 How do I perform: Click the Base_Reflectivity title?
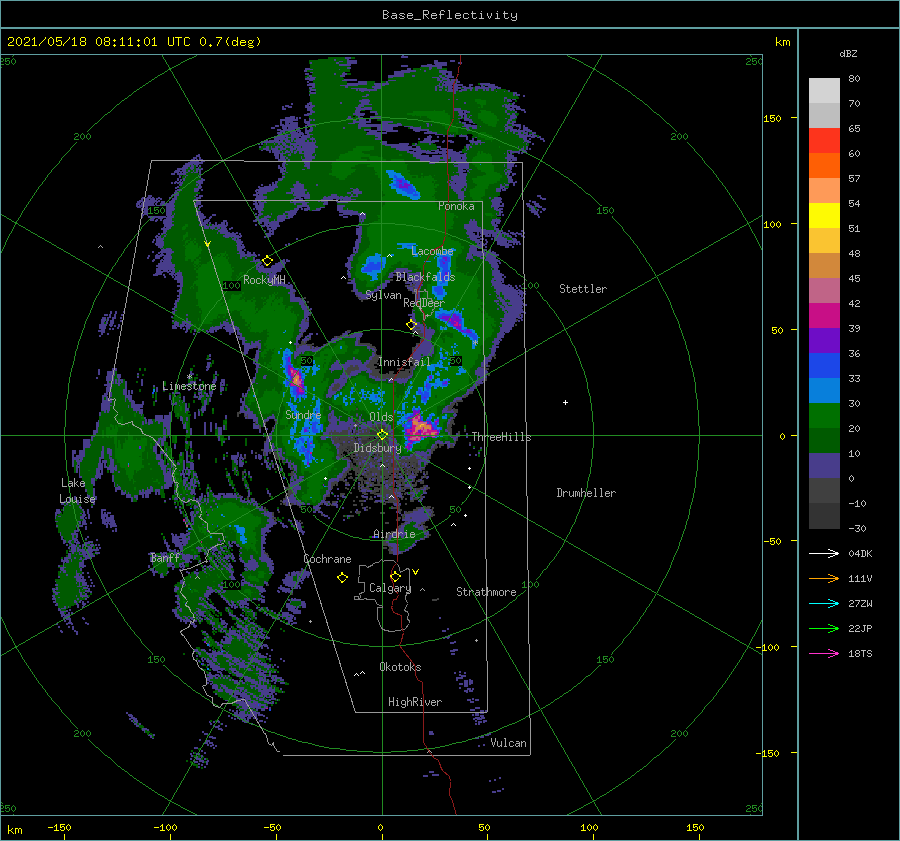pyautogui.click(x=450, y=15)
